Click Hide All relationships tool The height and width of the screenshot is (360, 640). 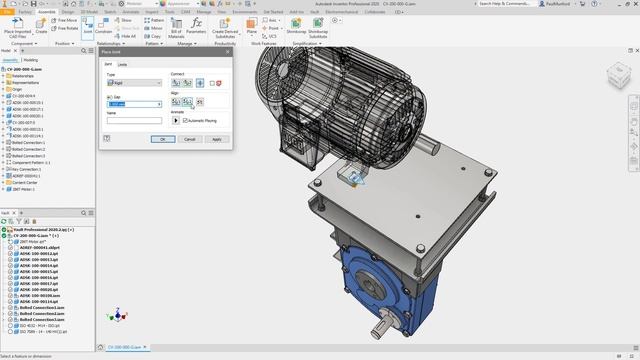point(125,36)
